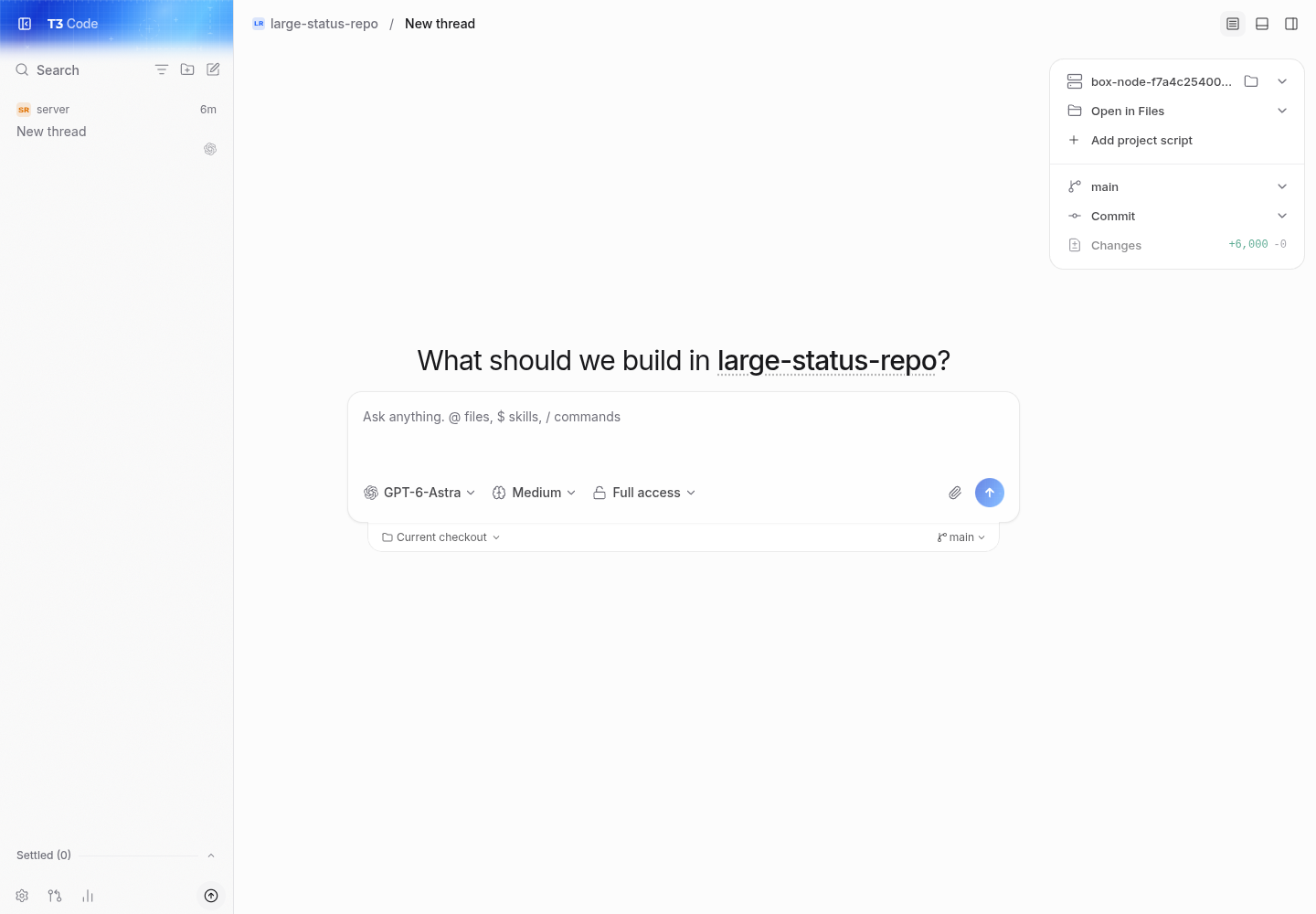
Task: Open the Full access permissions dropdown
Action: pyautogui.click(x=644, y=493)
